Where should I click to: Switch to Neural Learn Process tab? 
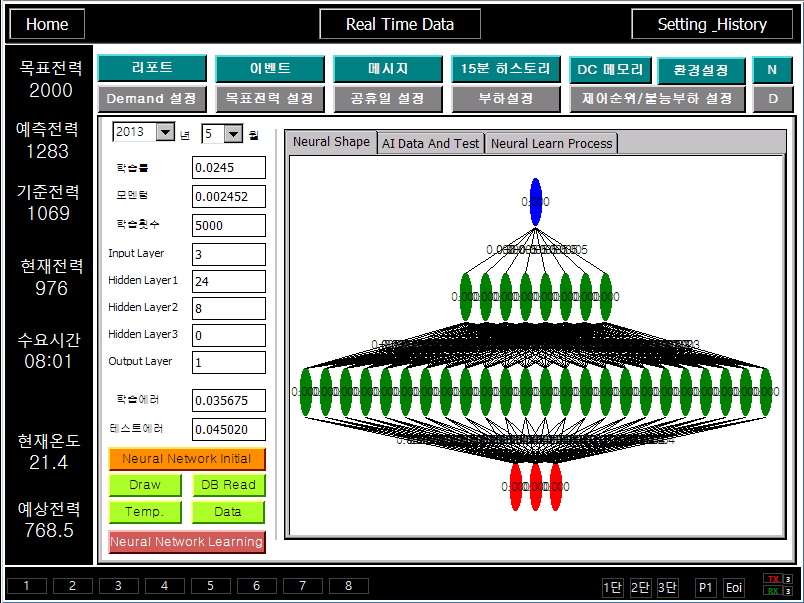tap(552, 144)
